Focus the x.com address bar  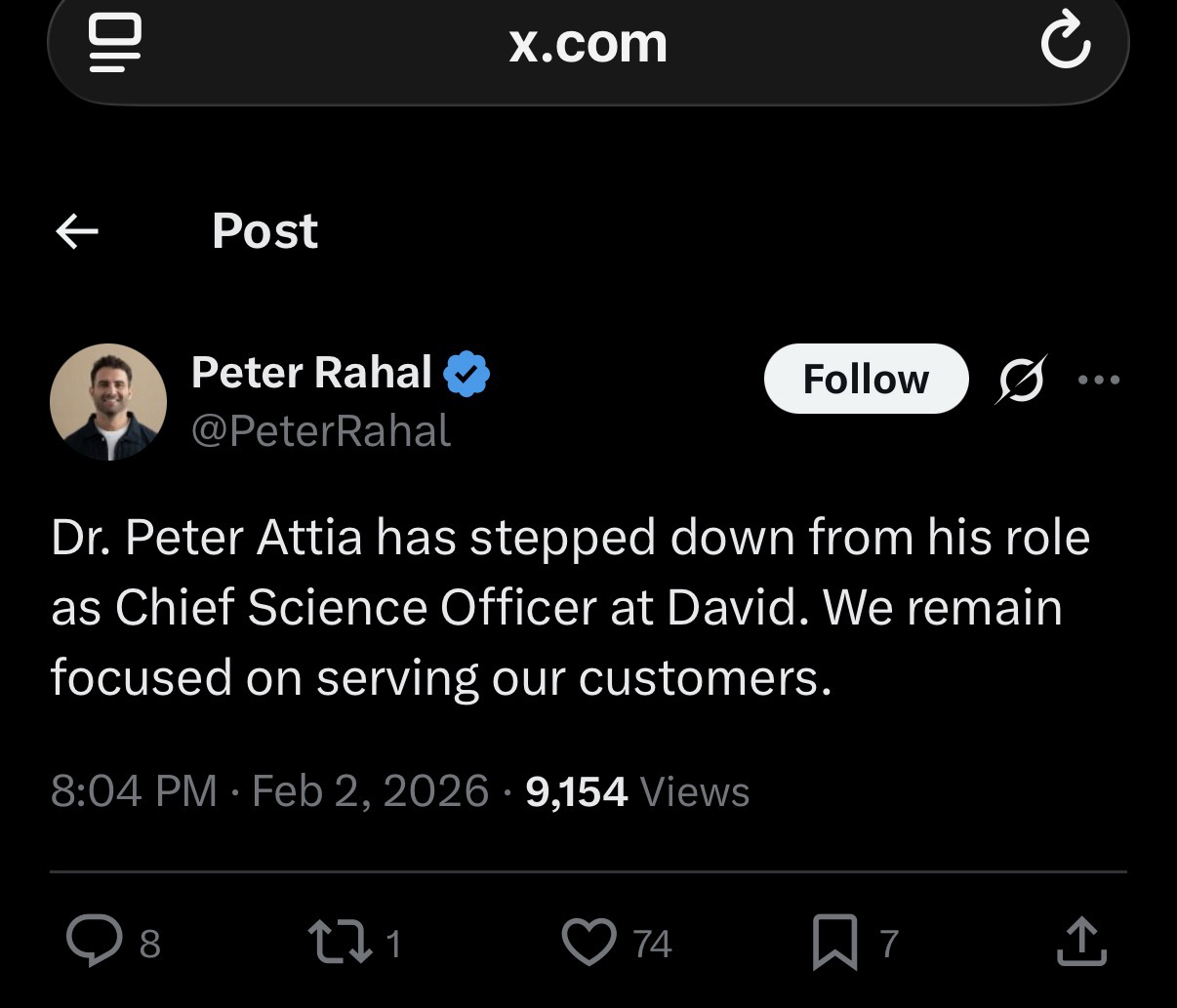[588, 44]
